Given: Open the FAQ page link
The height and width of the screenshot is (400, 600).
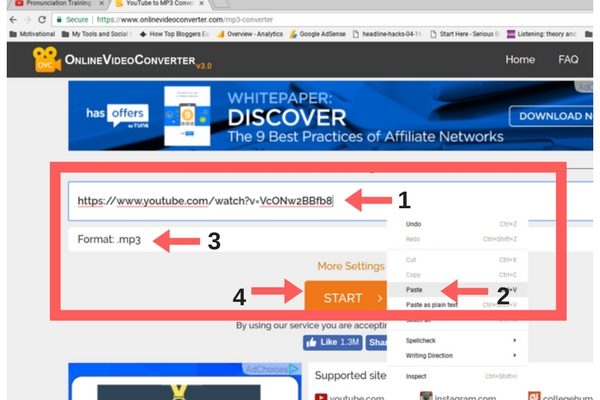Looking at the screenshot, I should [568, 60].
